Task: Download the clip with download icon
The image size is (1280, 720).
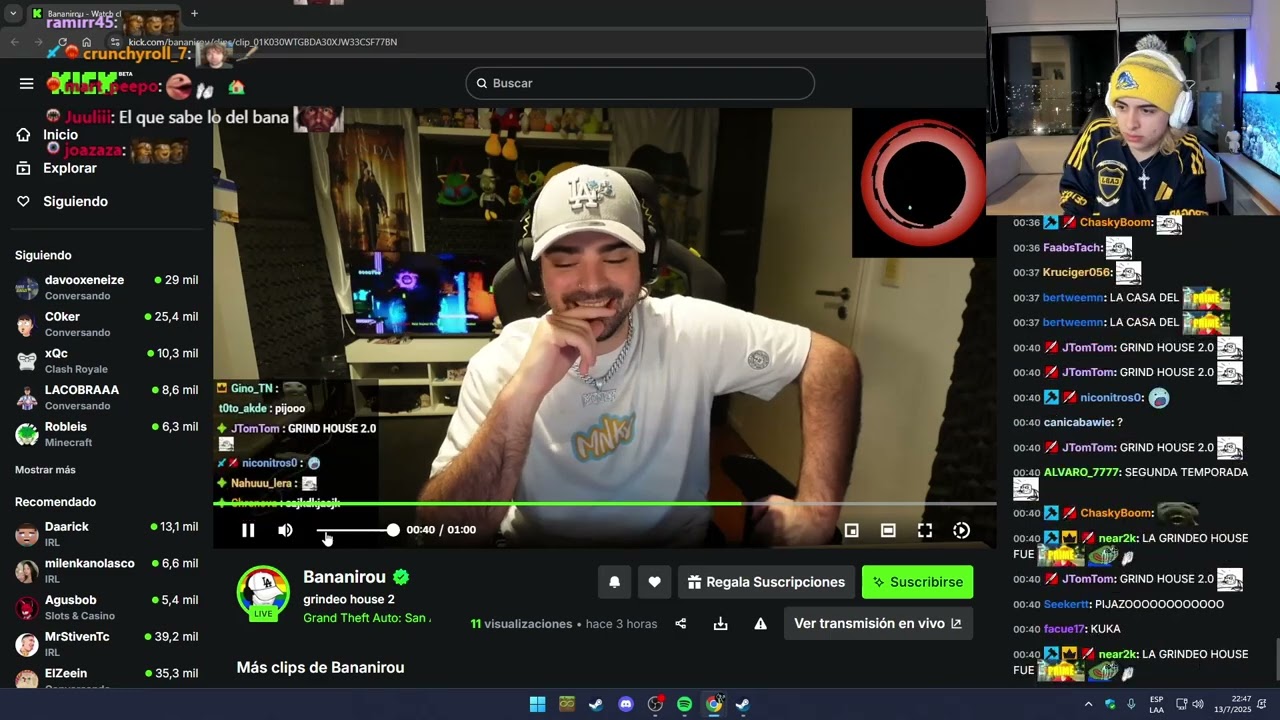Action: point(720,623)
